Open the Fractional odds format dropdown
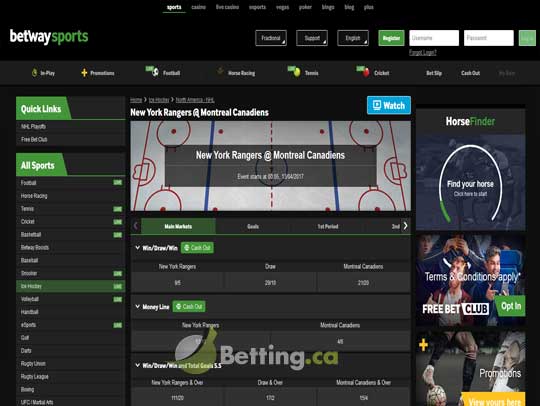 tap(271, 38)
